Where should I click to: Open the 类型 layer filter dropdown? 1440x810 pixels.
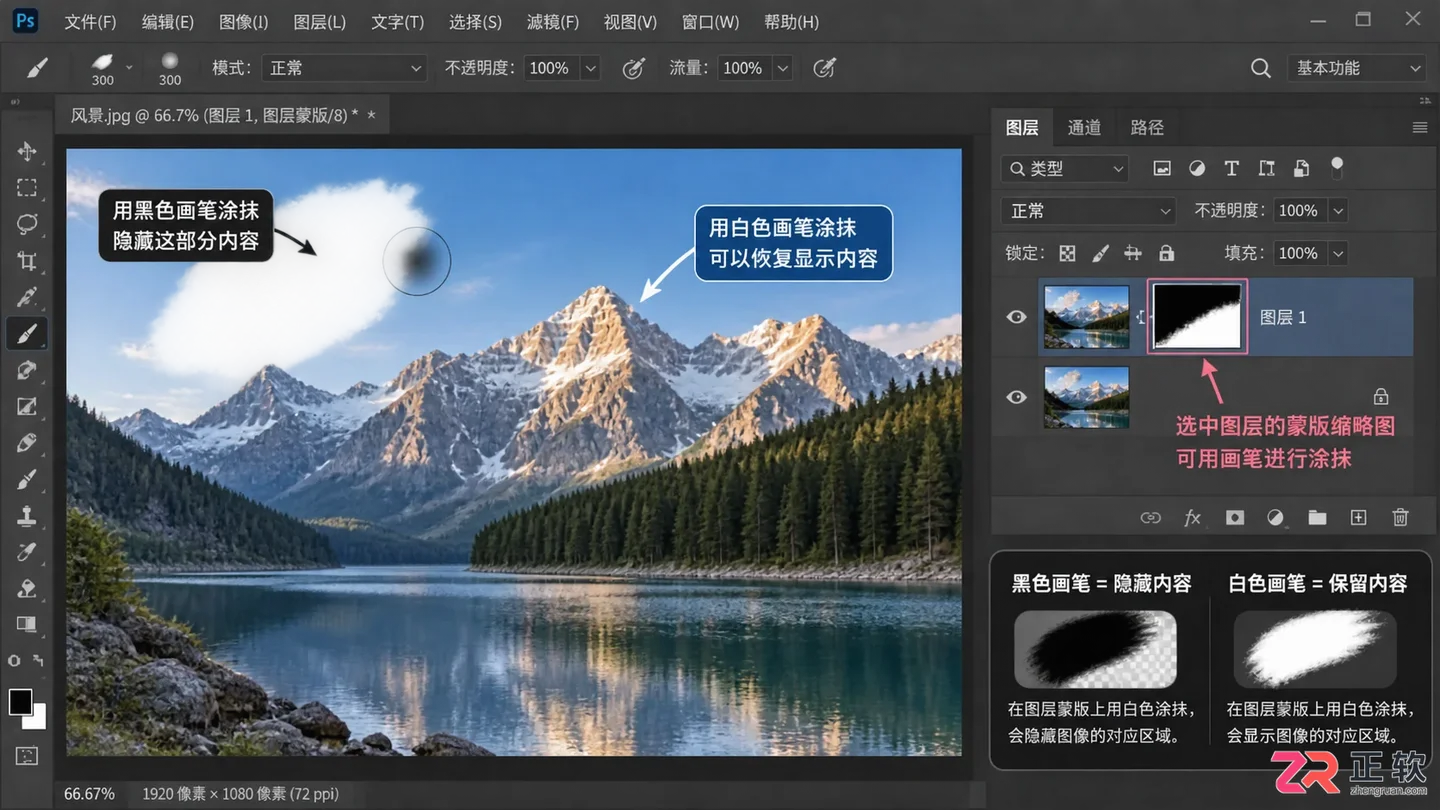point(1065,169)
